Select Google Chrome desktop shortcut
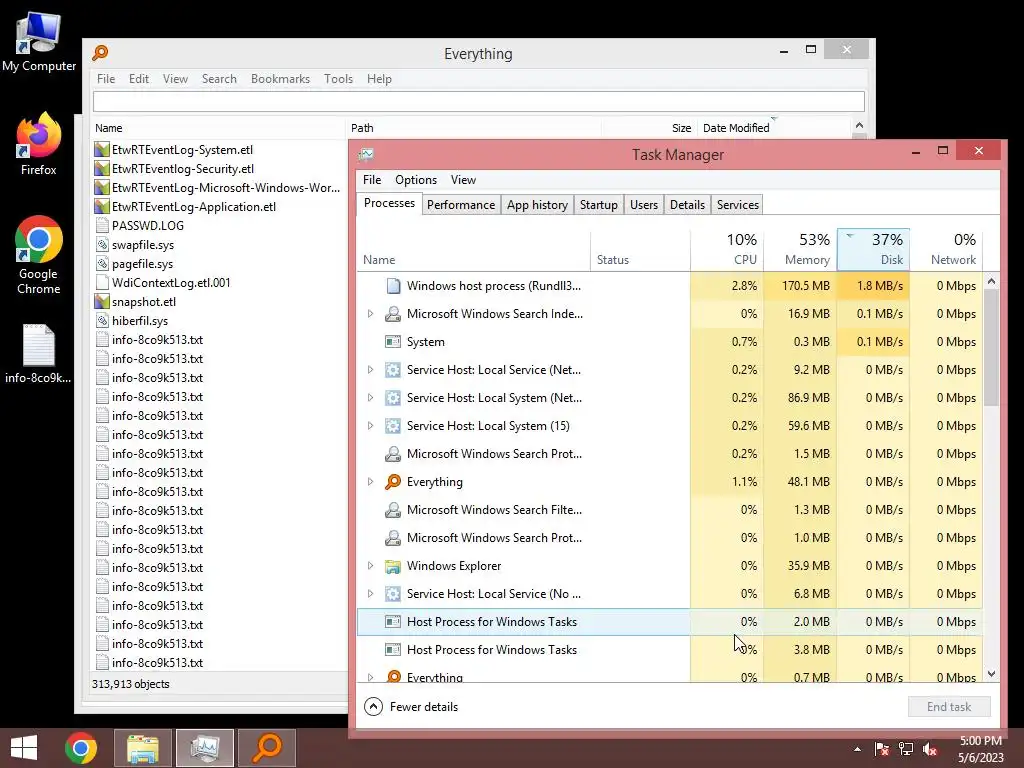The width and height of the screenshot is (1024, 768). pyautogui.click(x=39, y=255)
